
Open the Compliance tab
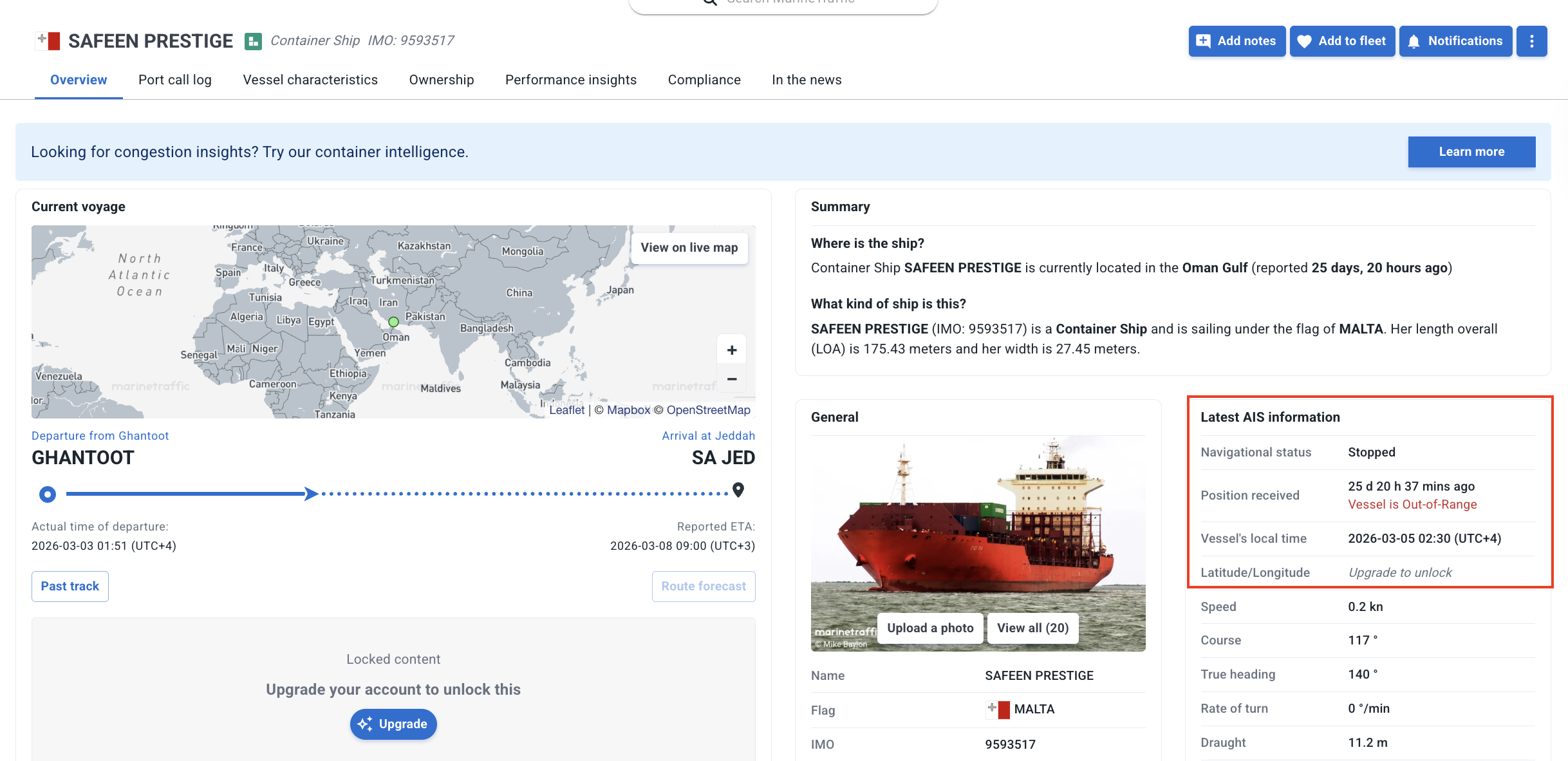pyautogui.click(x=704, y=80)
